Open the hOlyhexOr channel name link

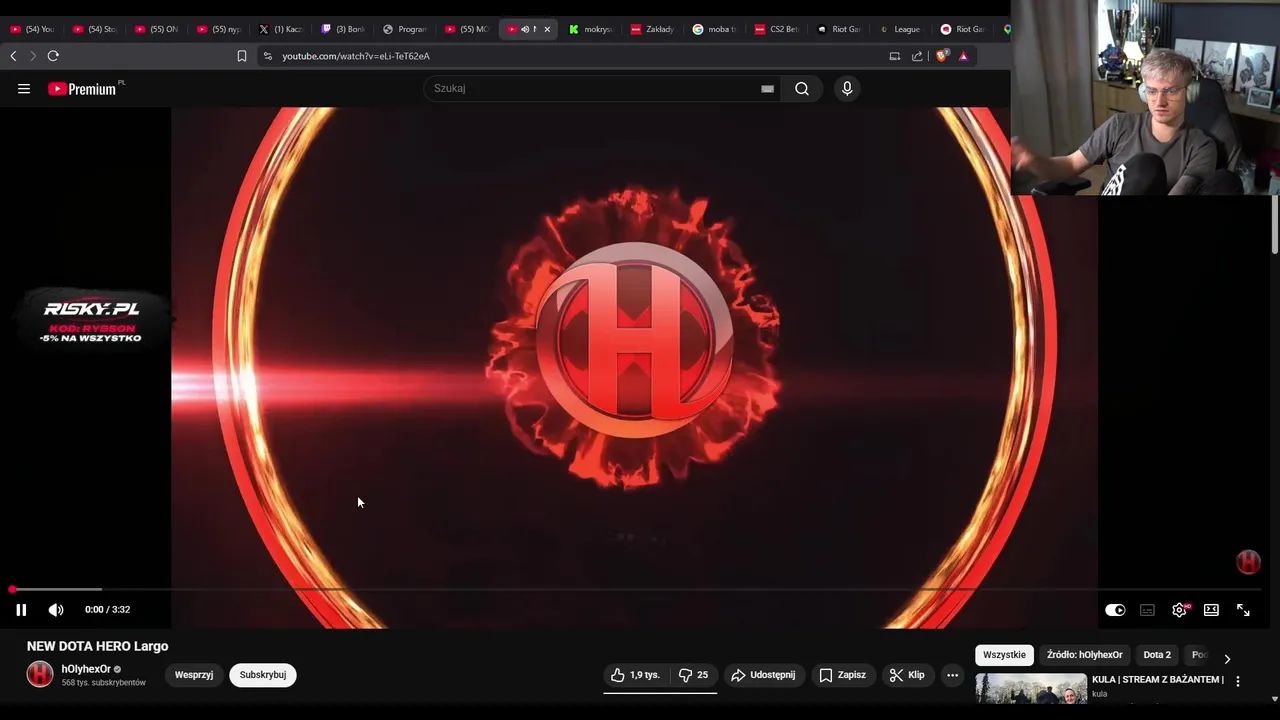[86, 669]
